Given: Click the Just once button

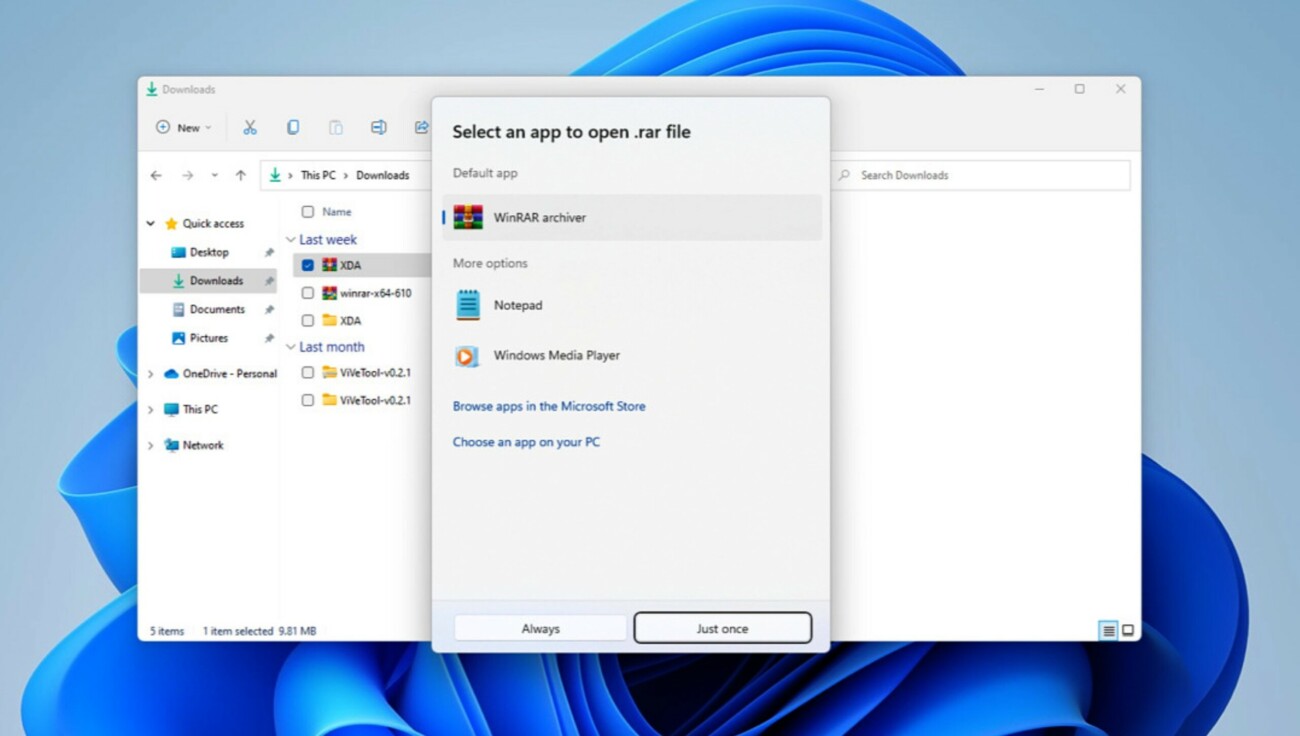Looking at the screenshot, I should tap(722, 628).
